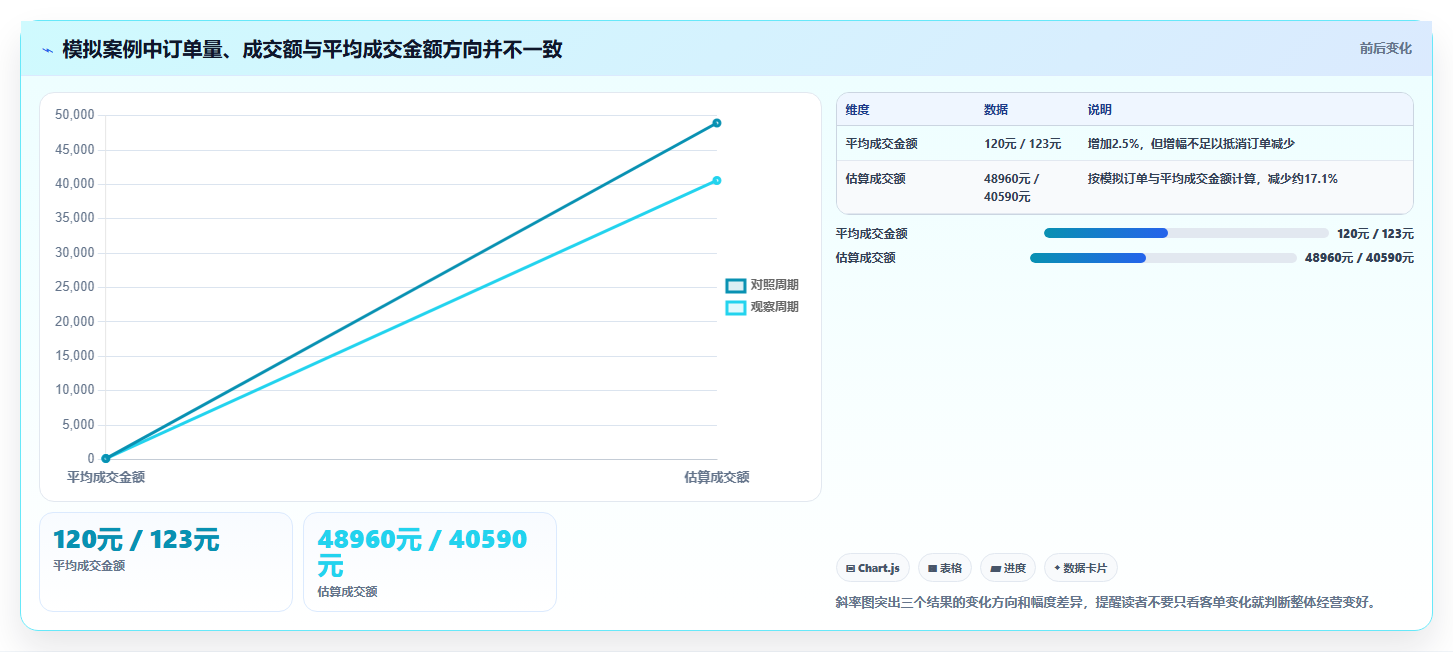Click the 25,000 y-axis tick label
Screen dimensions: 1453x652
point(74,287)
